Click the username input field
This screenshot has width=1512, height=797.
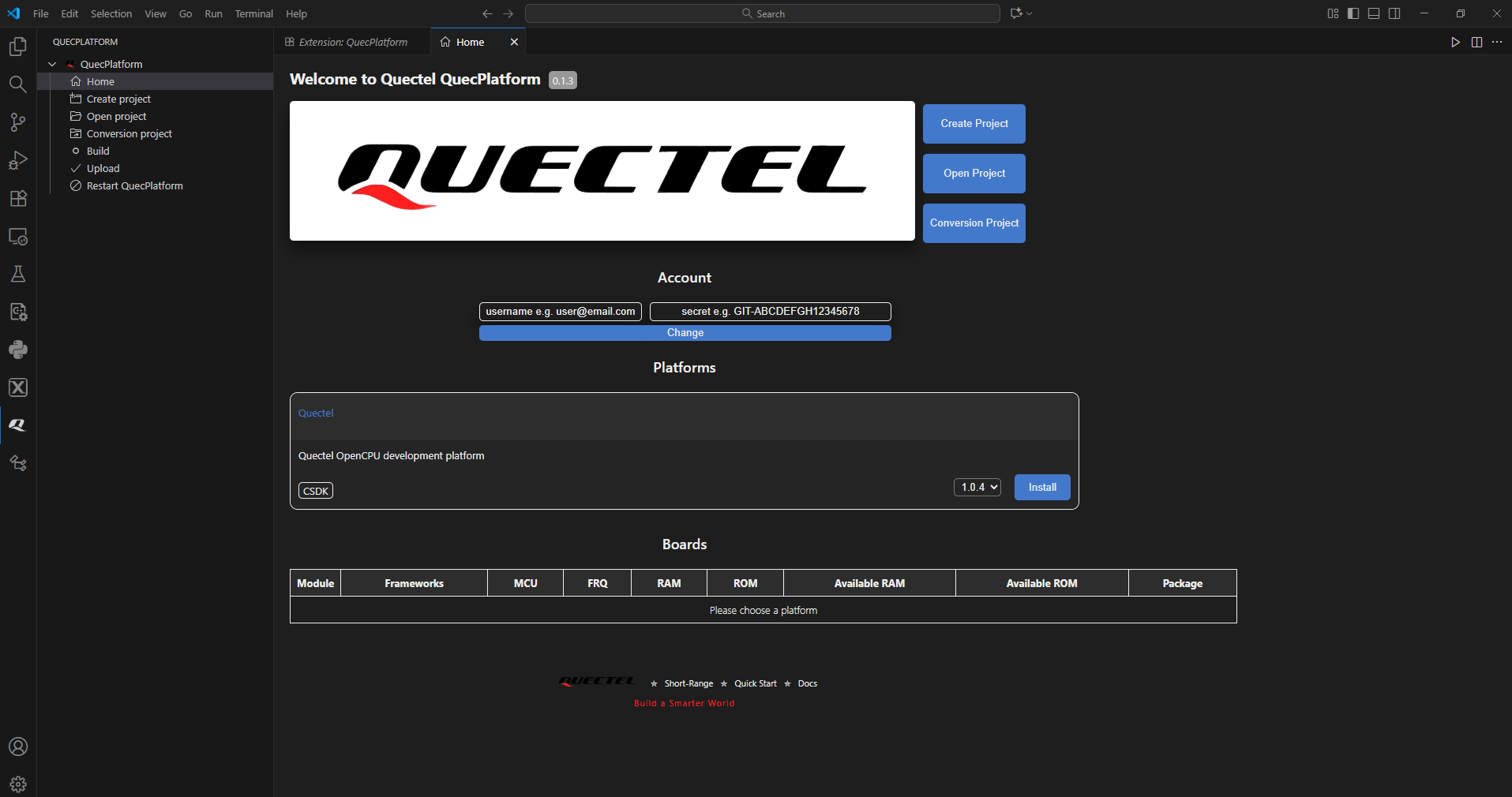tap(560, 312)
